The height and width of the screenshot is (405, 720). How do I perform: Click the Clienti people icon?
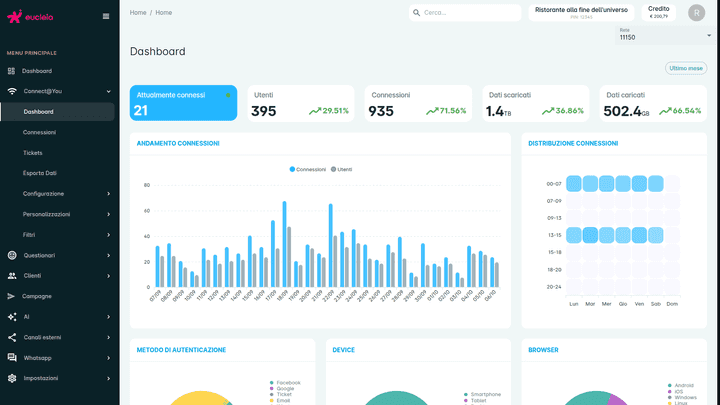[12, 276]
